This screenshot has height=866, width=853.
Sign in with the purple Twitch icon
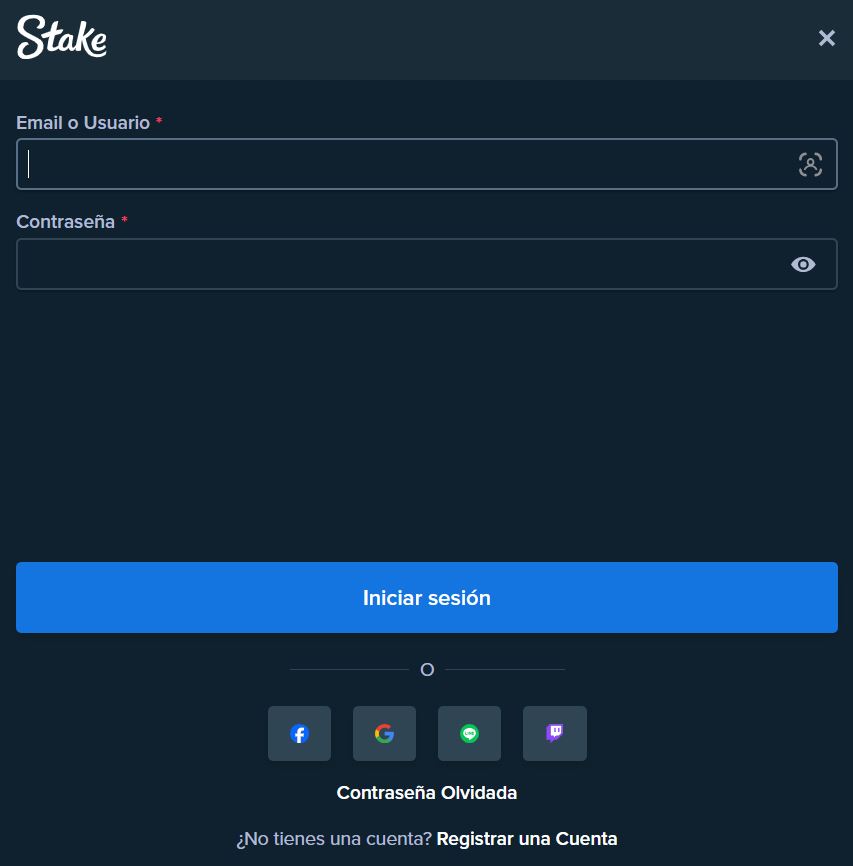(555, 733)
